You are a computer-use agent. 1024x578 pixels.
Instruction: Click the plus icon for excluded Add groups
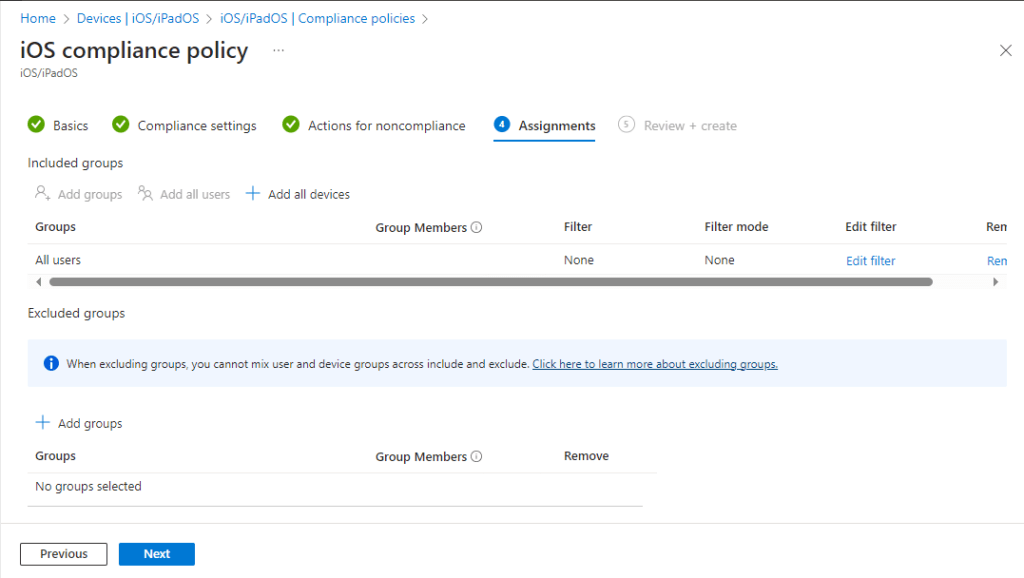(43, 423)
